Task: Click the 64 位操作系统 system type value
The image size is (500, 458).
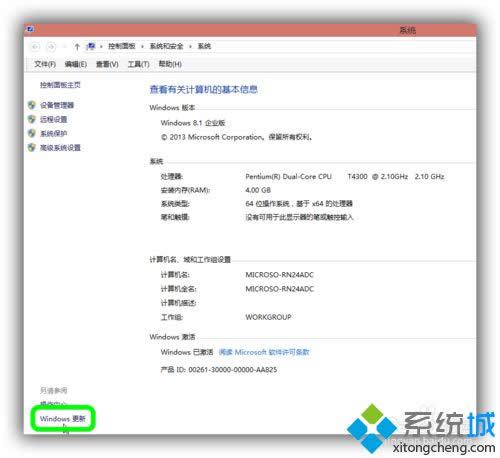Action: coord(299,204)
